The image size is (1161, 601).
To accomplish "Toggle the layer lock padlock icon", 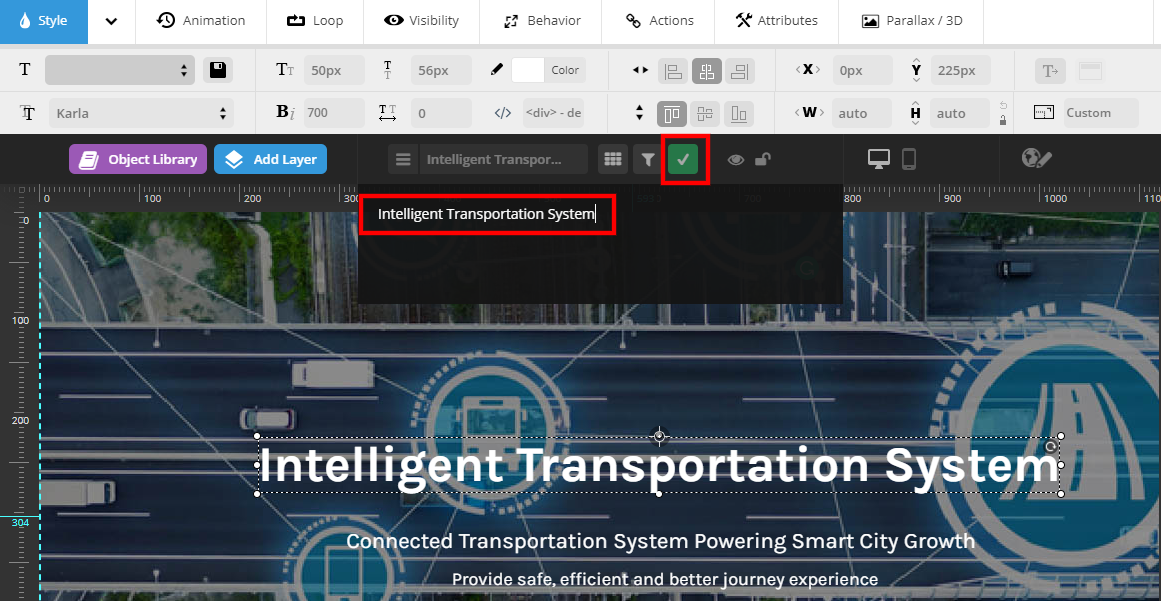I will (x=763, y=158).
